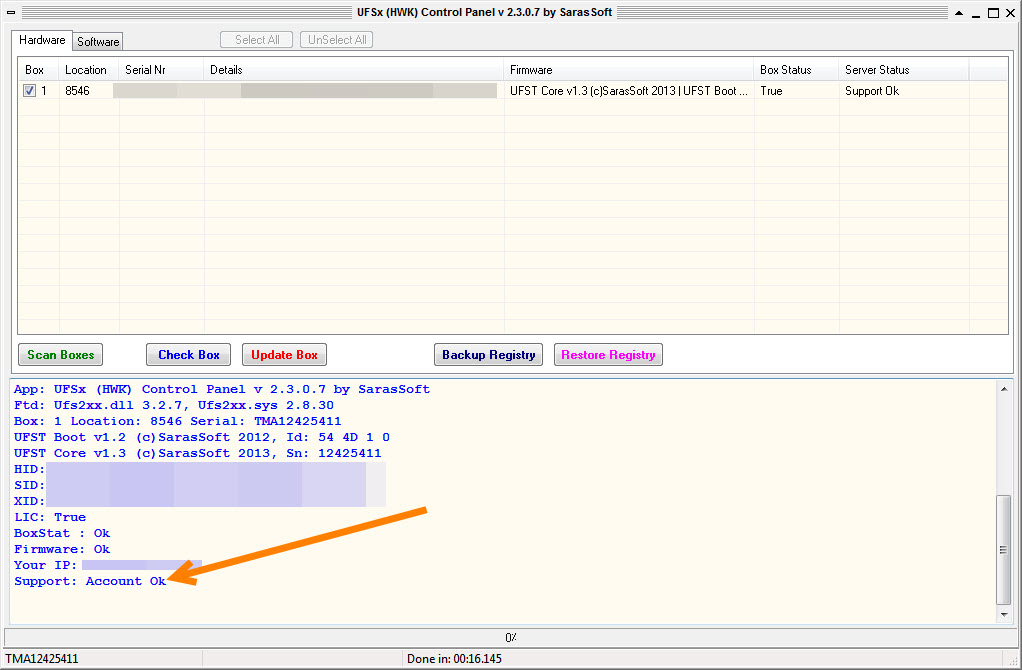Select the firmware cell UFST Core v1.3
Image resolution: width=1022 pixels, height=670 pixels.
coord(629,91)
